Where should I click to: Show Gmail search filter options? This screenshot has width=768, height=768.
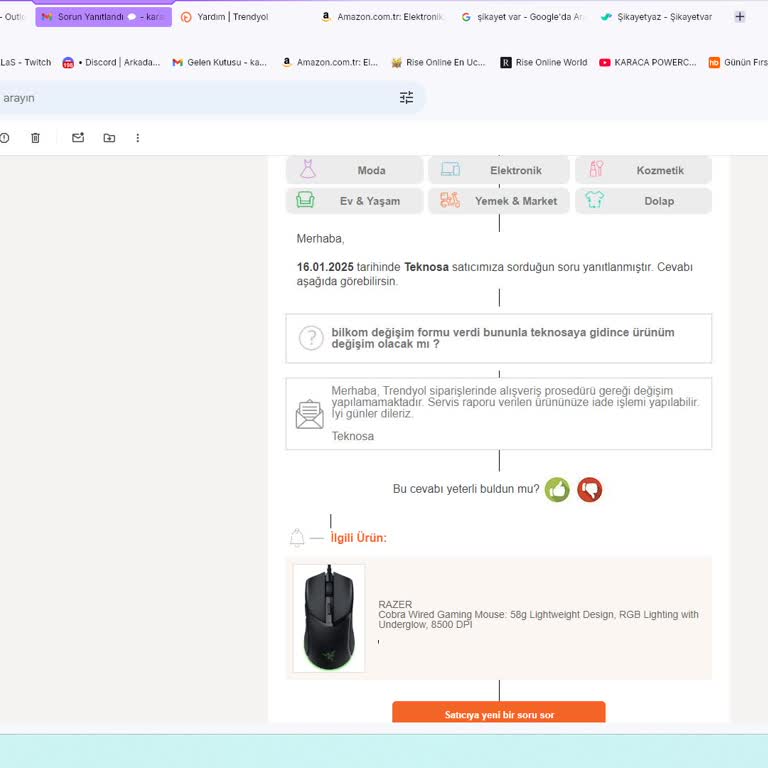[406, 97]
